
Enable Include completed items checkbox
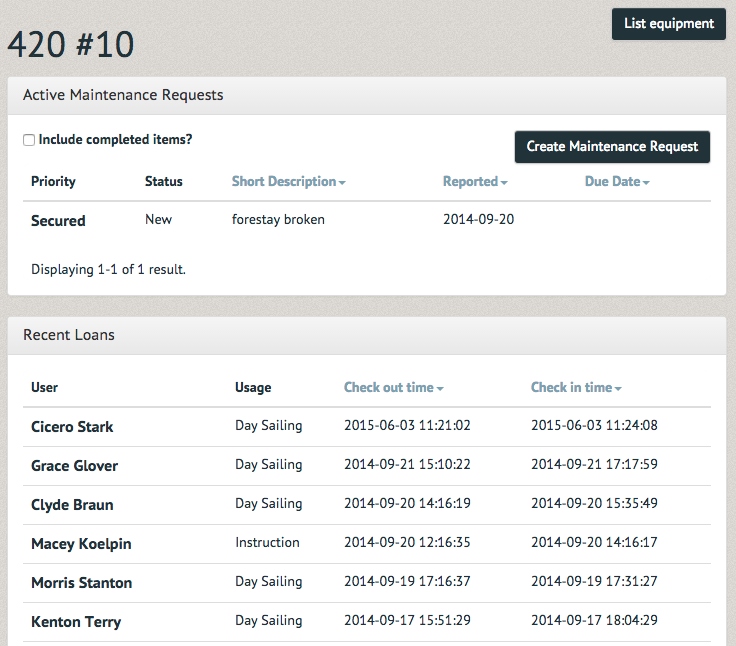[29, 140]
